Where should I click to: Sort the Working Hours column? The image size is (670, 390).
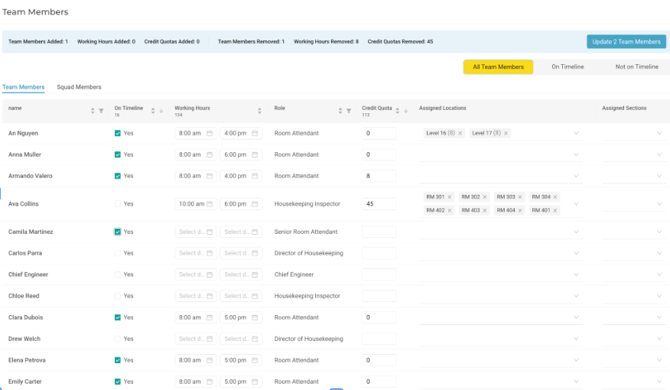pyautogui.click(x=259, y=111)
